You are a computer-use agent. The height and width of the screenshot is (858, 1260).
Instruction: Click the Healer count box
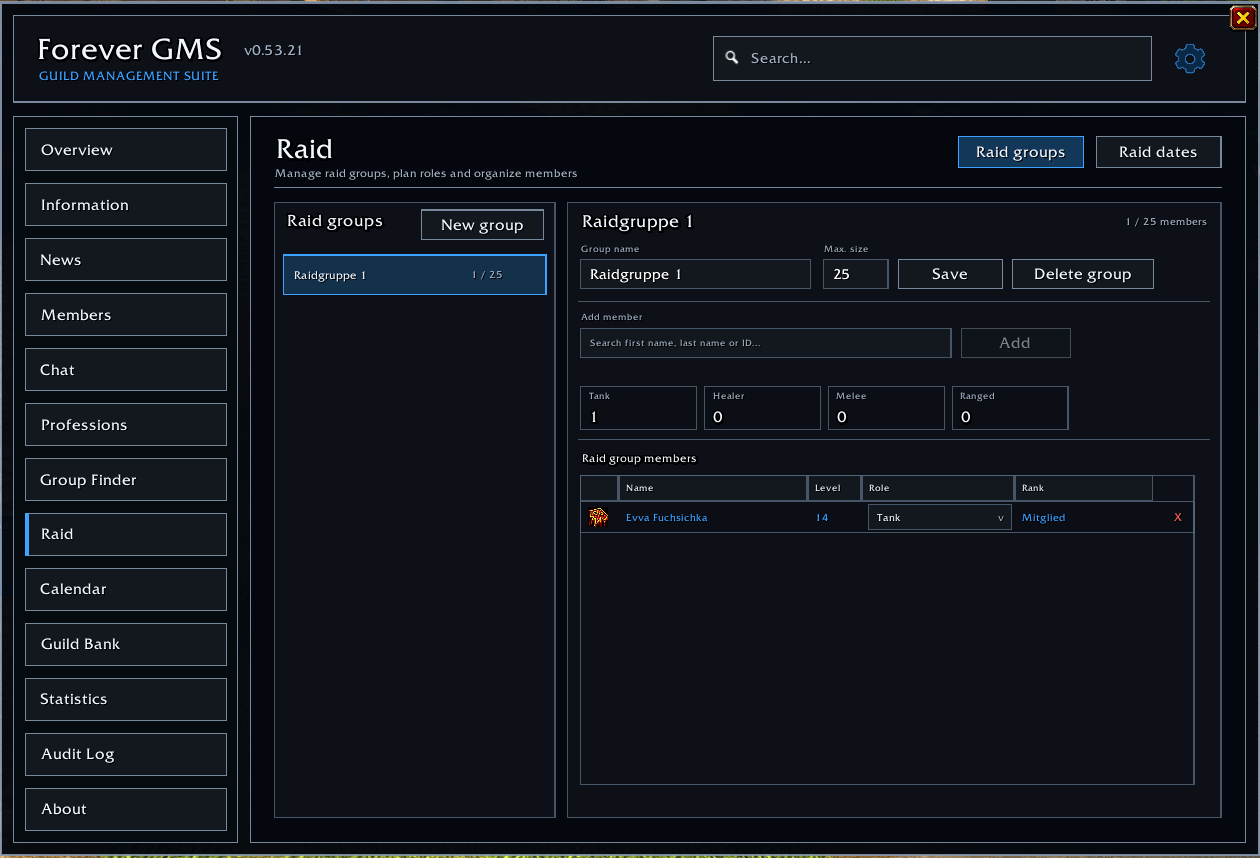pyautogui.click(x=762, y=408)
